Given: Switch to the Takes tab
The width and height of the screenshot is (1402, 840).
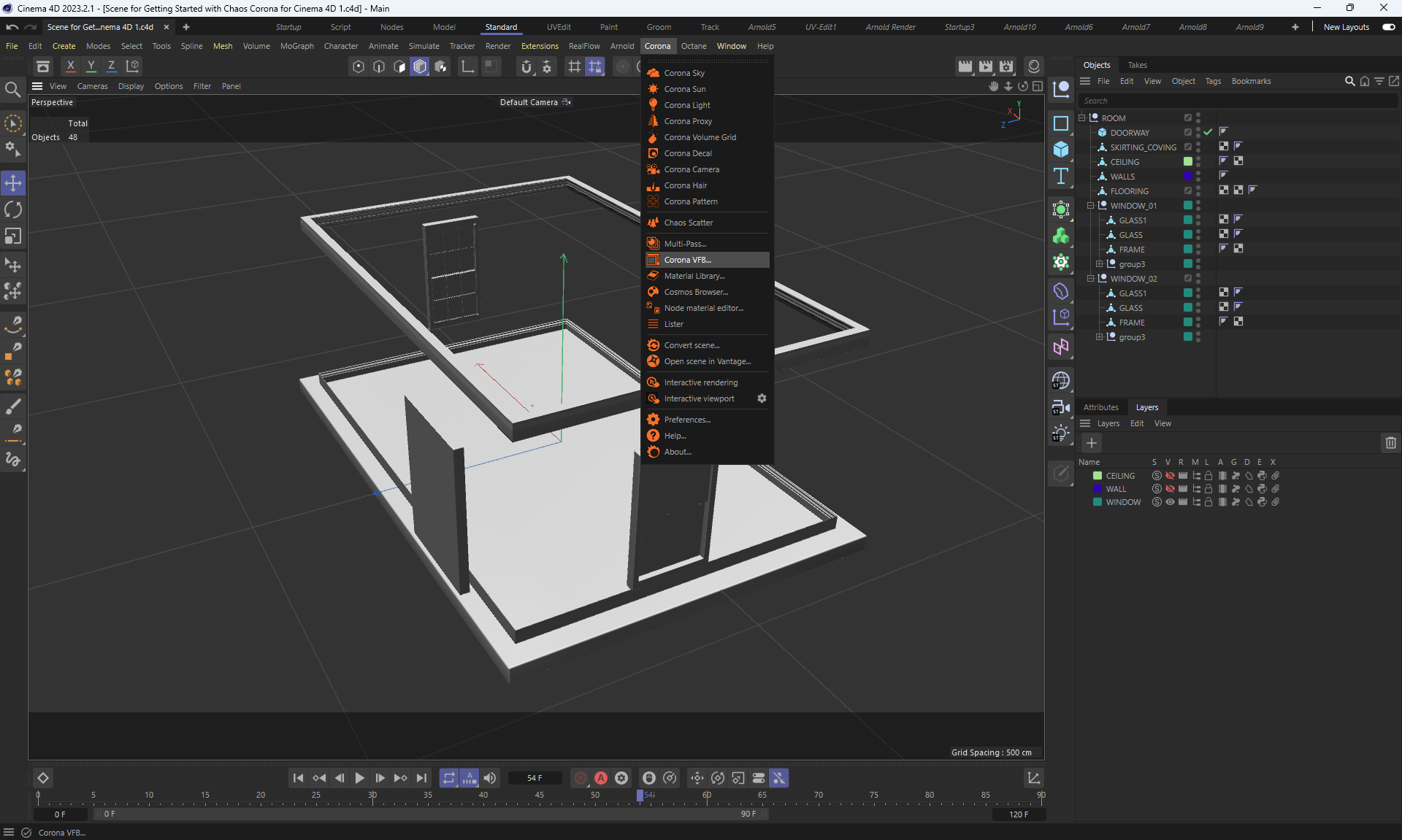Looking at the screenshot, I should click(1137, 65).
